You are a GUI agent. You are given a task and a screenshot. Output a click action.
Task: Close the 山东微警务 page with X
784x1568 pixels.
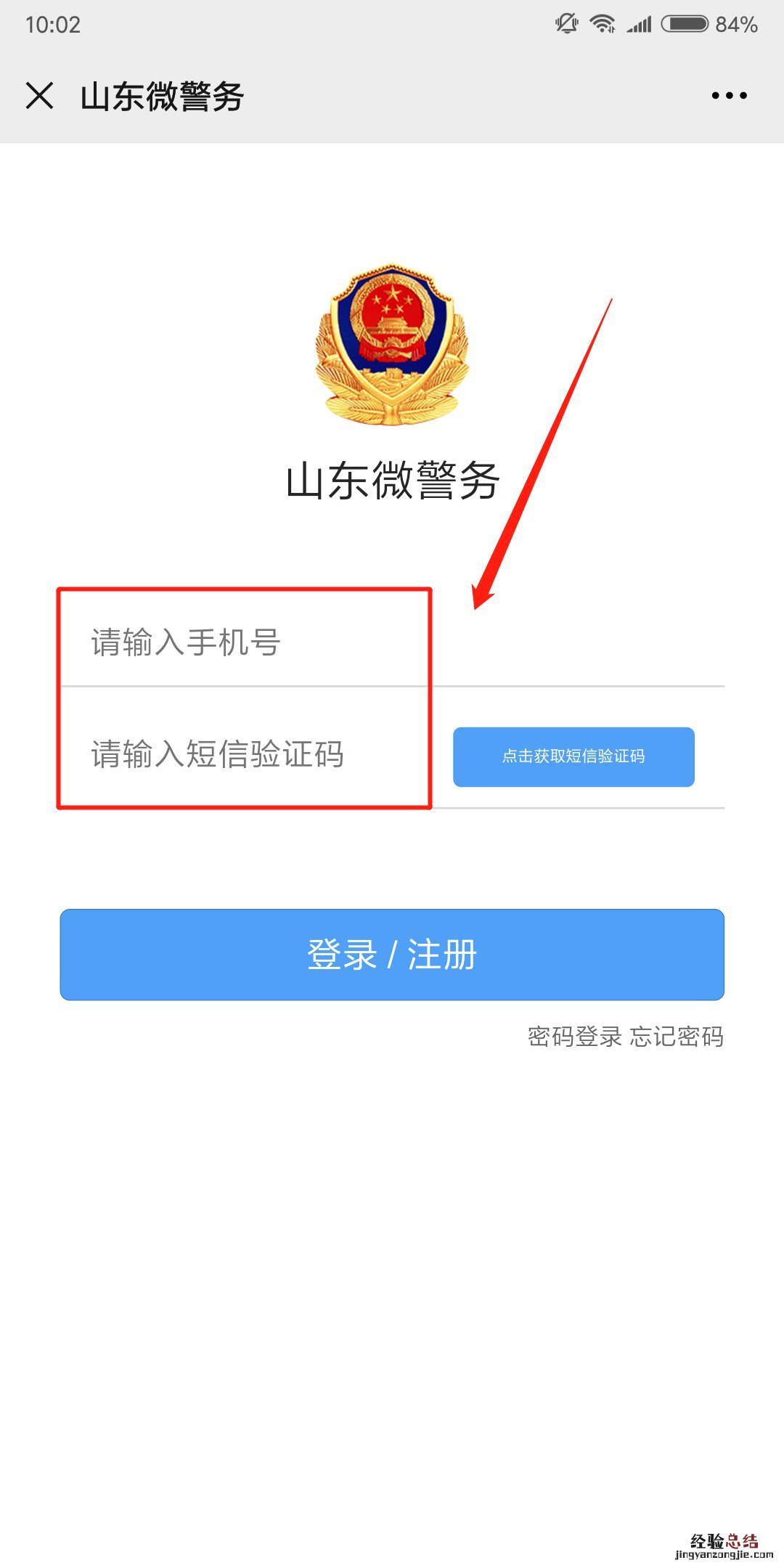pyautogui.click(x=39, y=95)
